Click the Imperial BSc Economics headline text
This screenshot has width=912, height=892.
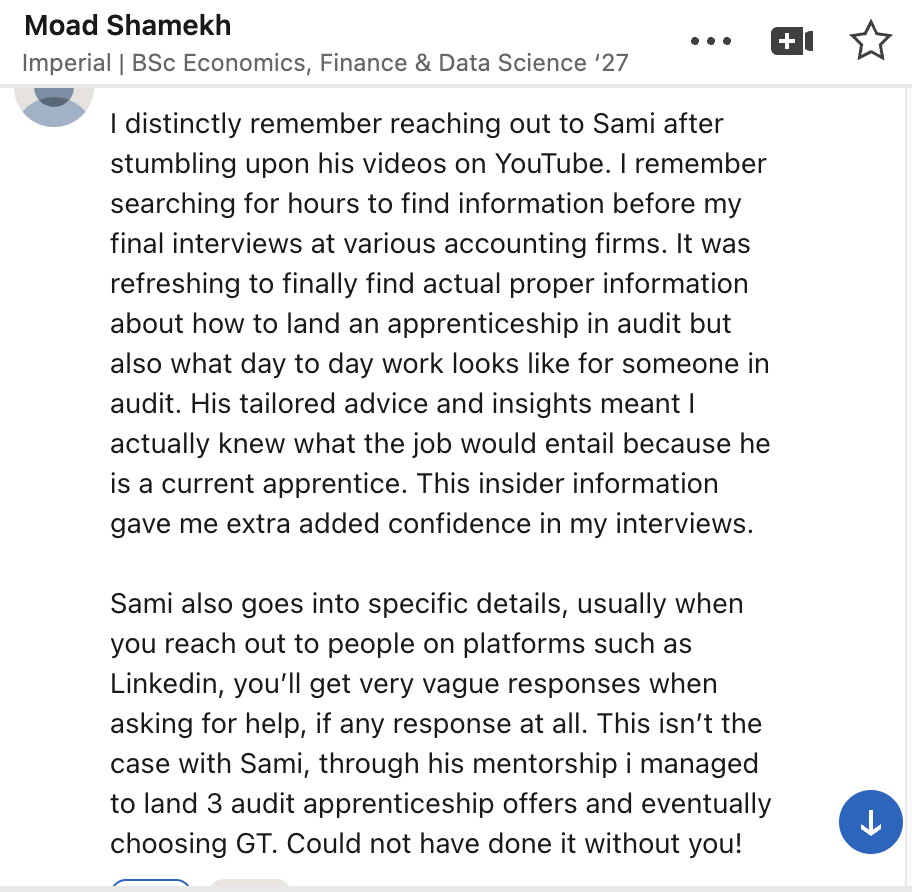(325, 63)
